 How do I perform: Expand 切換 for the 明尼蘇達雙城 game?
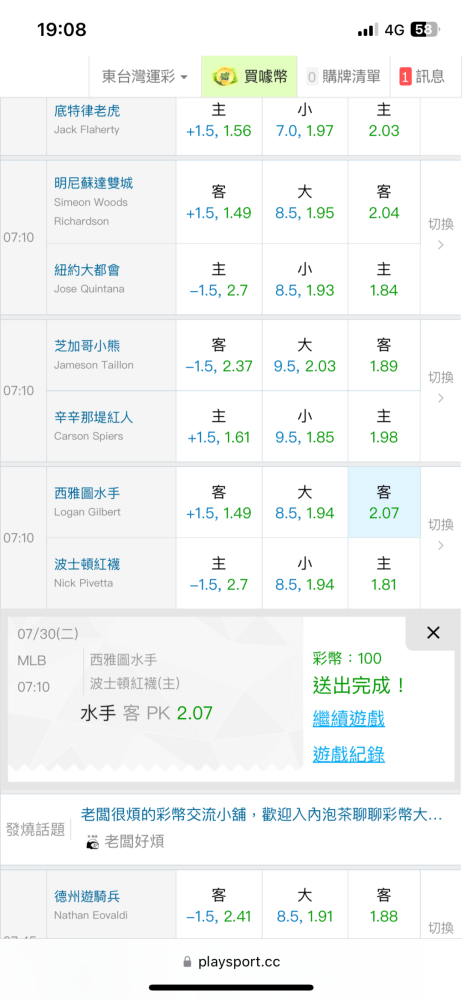pyautogui.click(x=440, y=234)
